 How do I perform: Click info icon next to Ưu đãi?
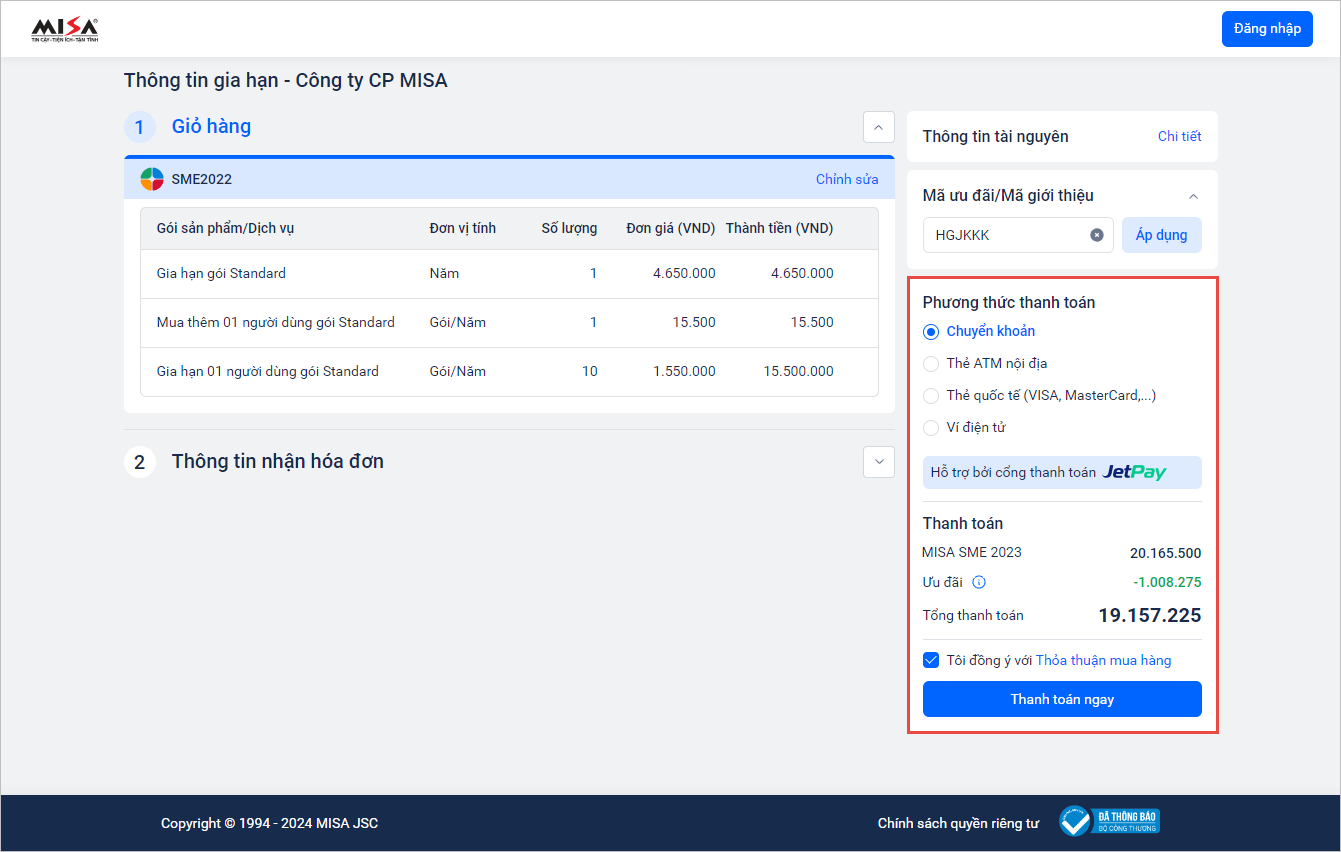(979, 582)
